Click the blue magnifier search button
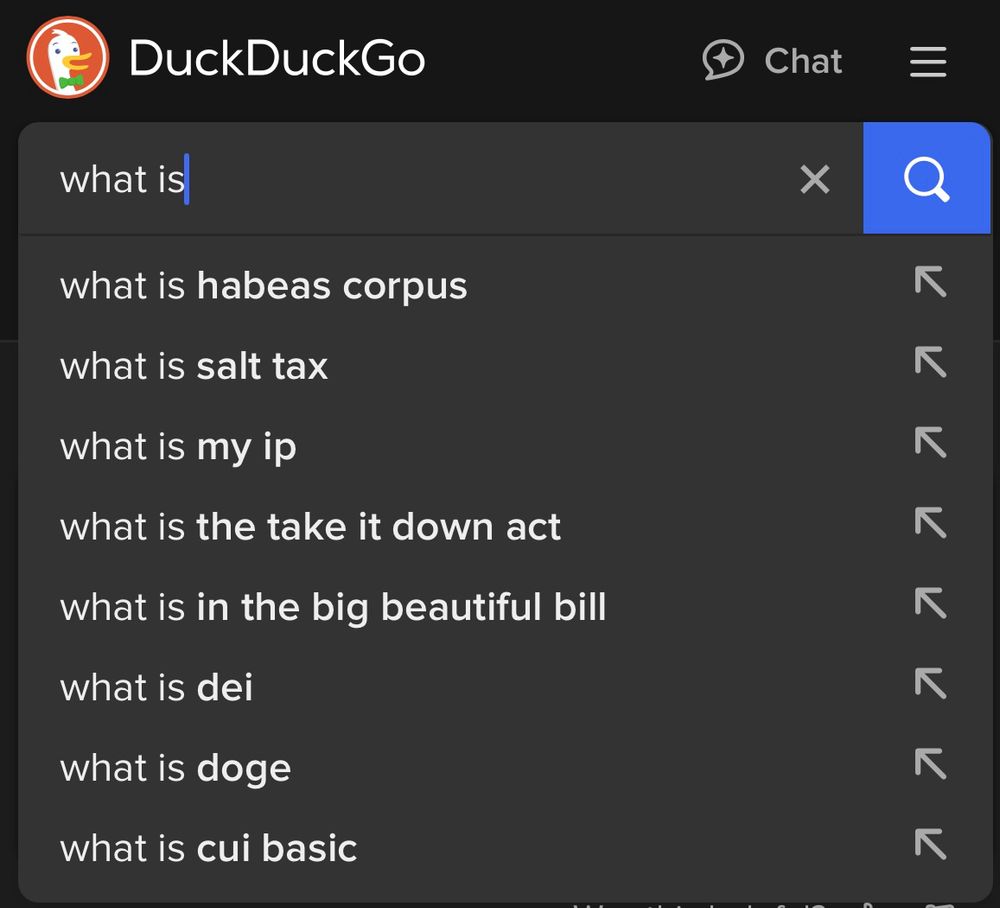Screen dimensions: 1000x908 [926, 178]
